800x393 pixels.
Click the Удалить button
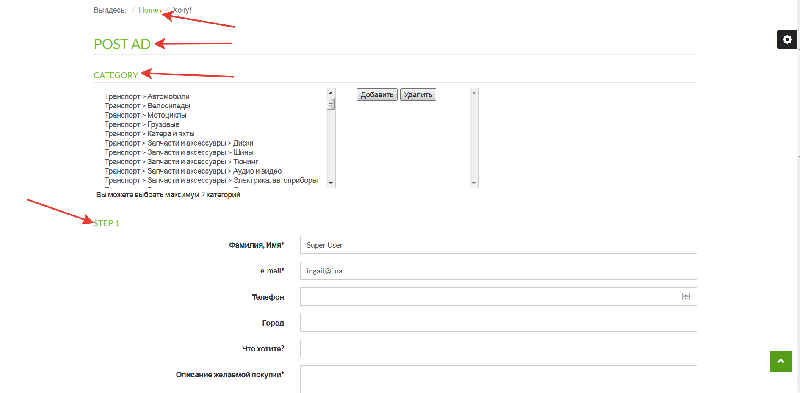tap(418, 95)
